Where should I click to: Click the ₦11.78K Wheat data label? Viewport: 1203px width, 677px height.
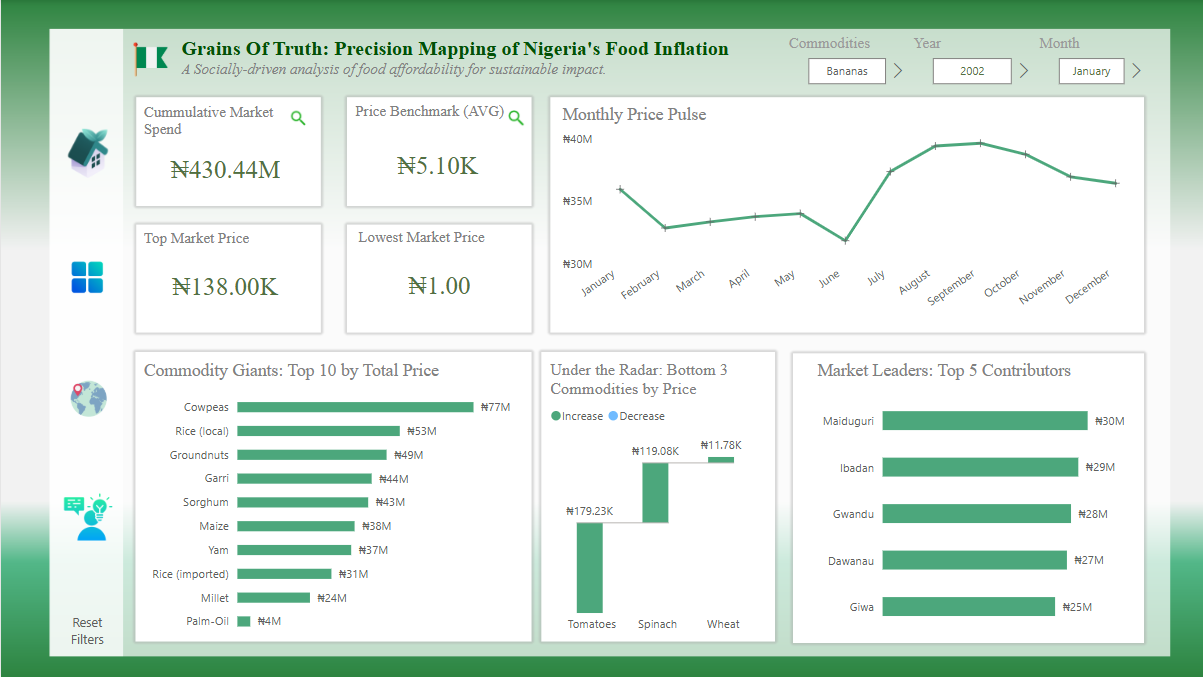(721, 445)
